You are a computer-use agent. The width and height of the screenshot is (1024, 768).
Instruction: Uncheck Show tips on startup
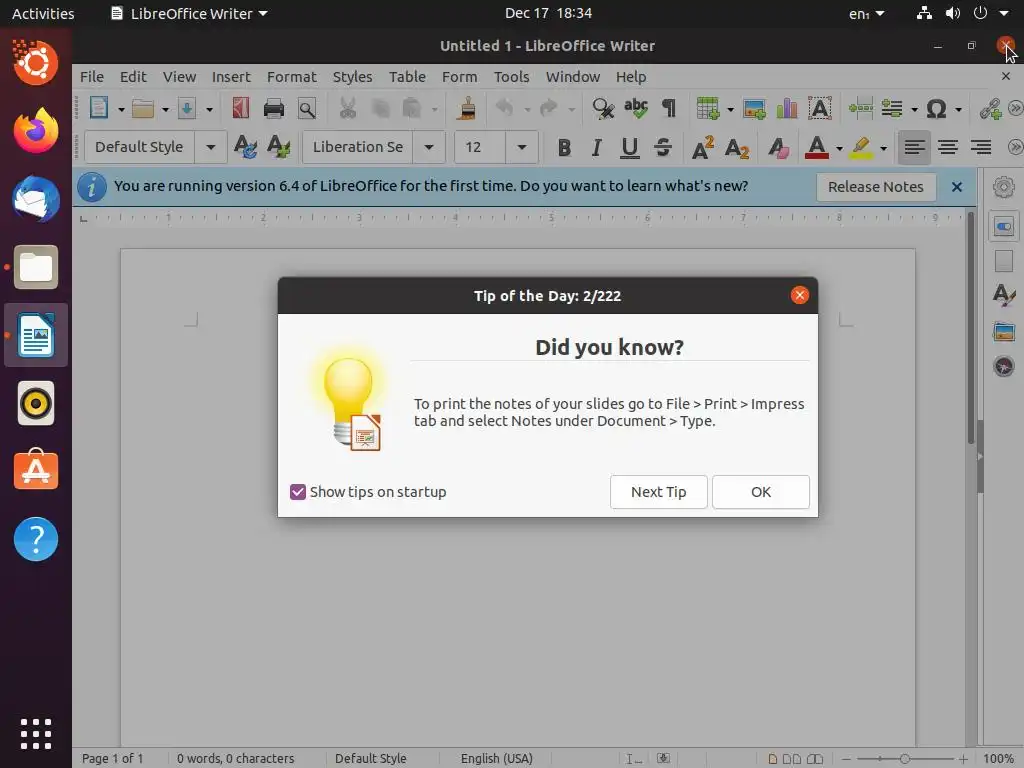[298, 492]
